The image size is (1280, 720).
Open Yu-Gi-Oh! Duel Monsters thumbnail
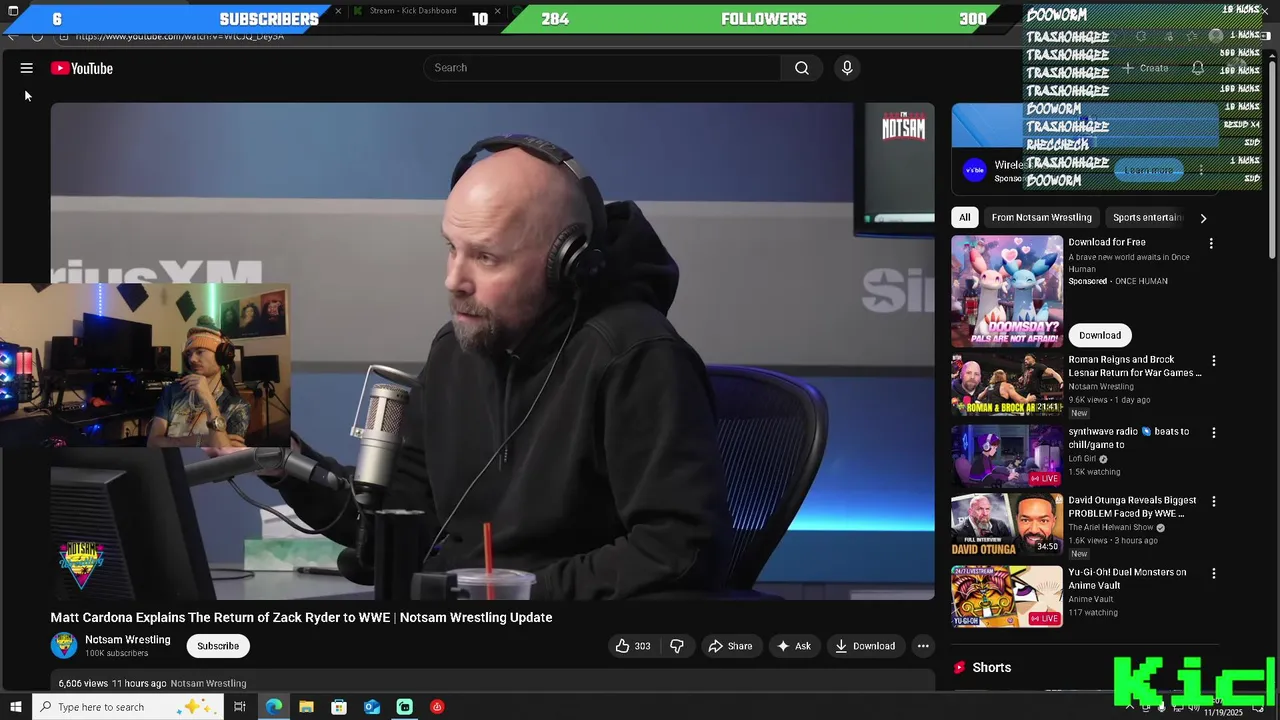pyautogui.click(x=1007, y=597)
